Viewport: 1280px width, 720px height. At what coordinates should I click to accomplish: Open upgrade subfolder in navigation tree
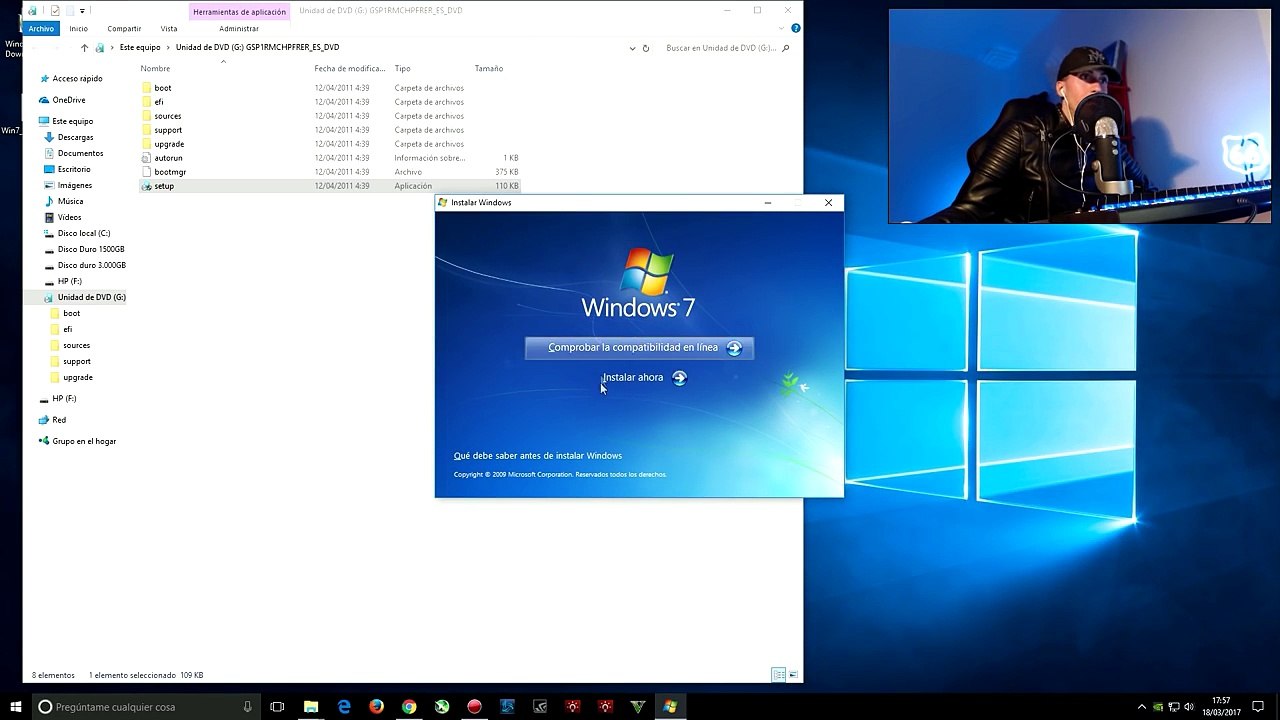pyautogui.click(x=77, y=377)
